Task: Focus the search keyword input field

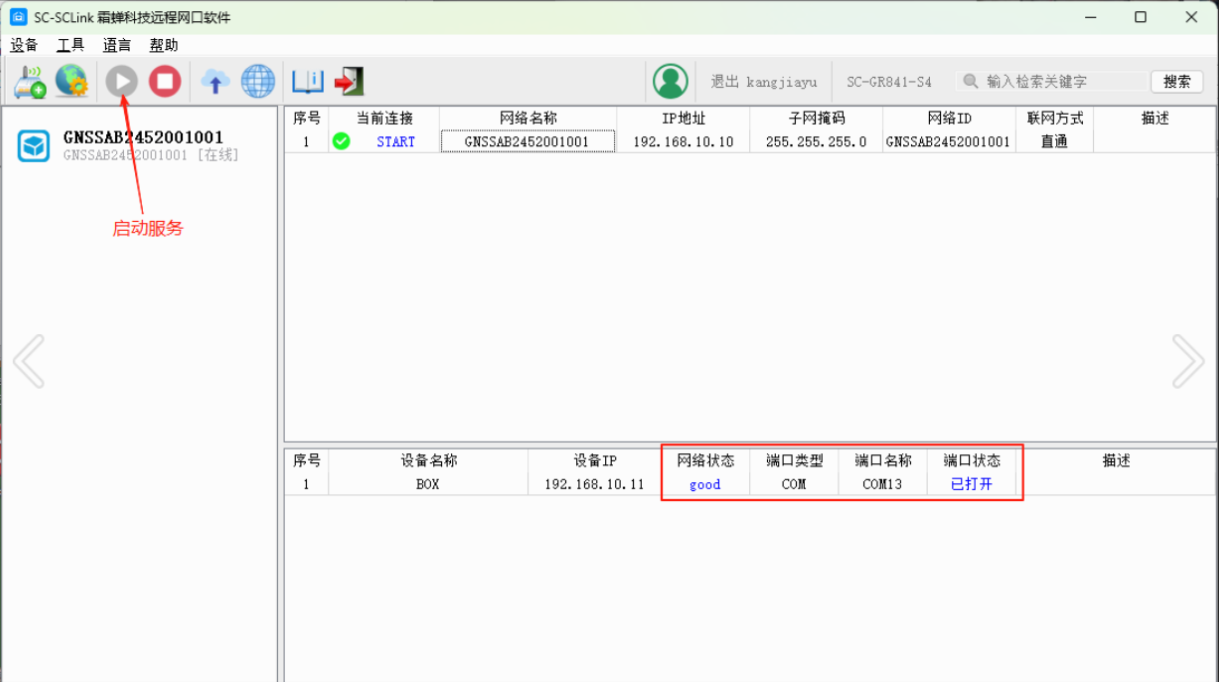Action: 1060,82
